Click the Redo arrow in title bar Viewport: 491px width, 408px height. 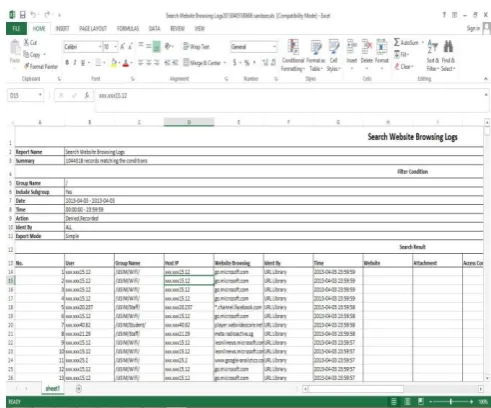47,15
